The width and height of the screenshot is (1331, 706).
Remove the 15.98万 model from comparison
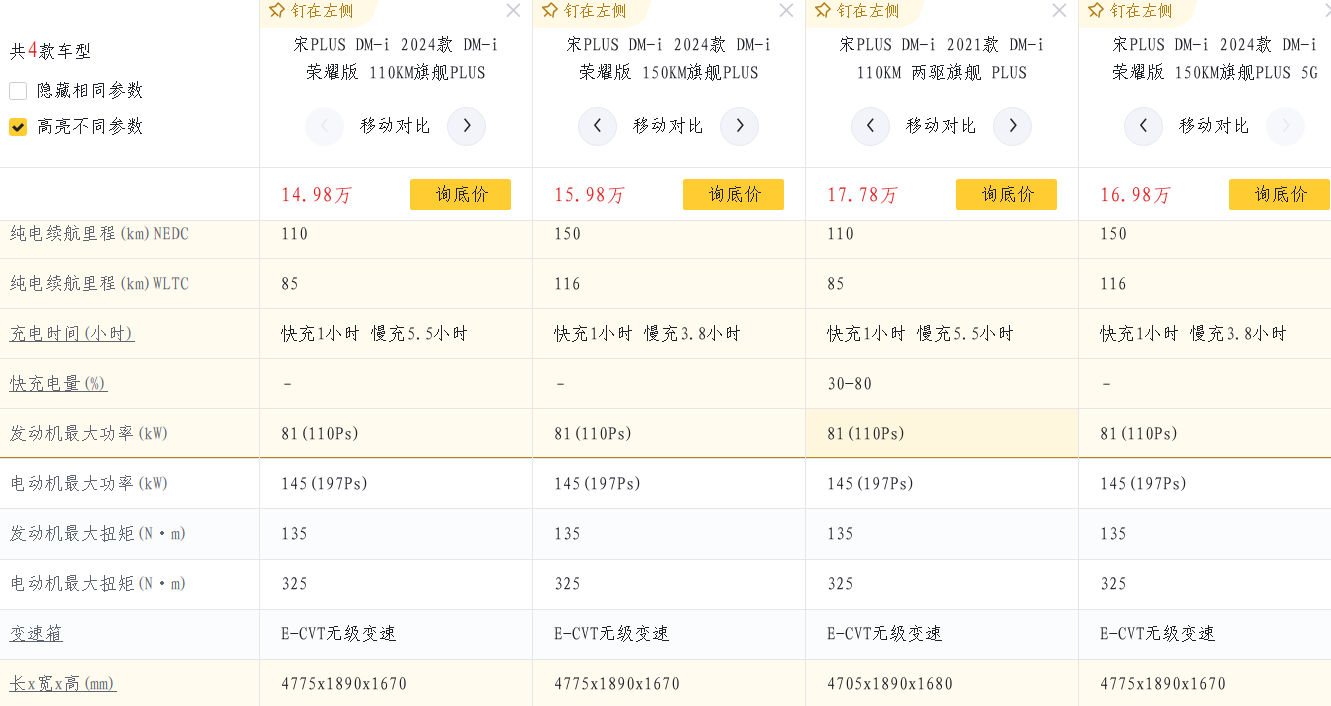tap(786, 11)
